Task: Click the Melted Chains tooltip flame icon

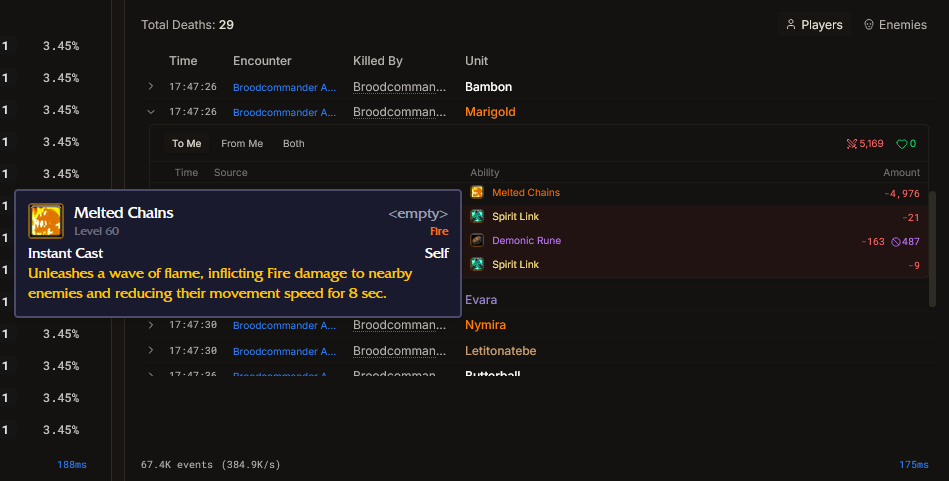Action: [x=46, y=221]
